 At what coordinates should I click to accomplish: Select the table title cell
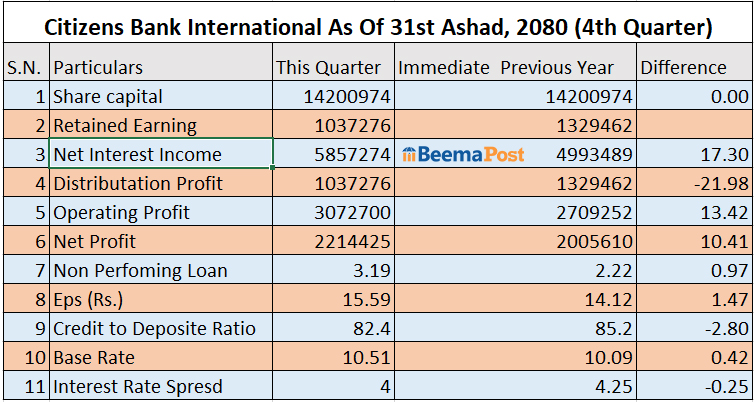pos(377,27)
